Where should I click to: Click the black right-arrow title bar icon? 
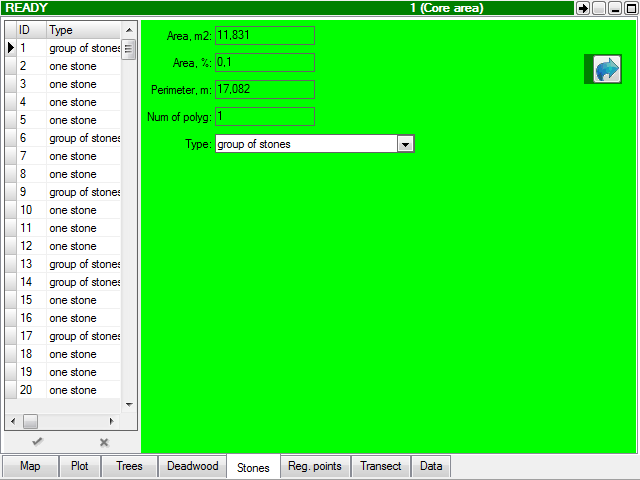[x=583, y=8]
